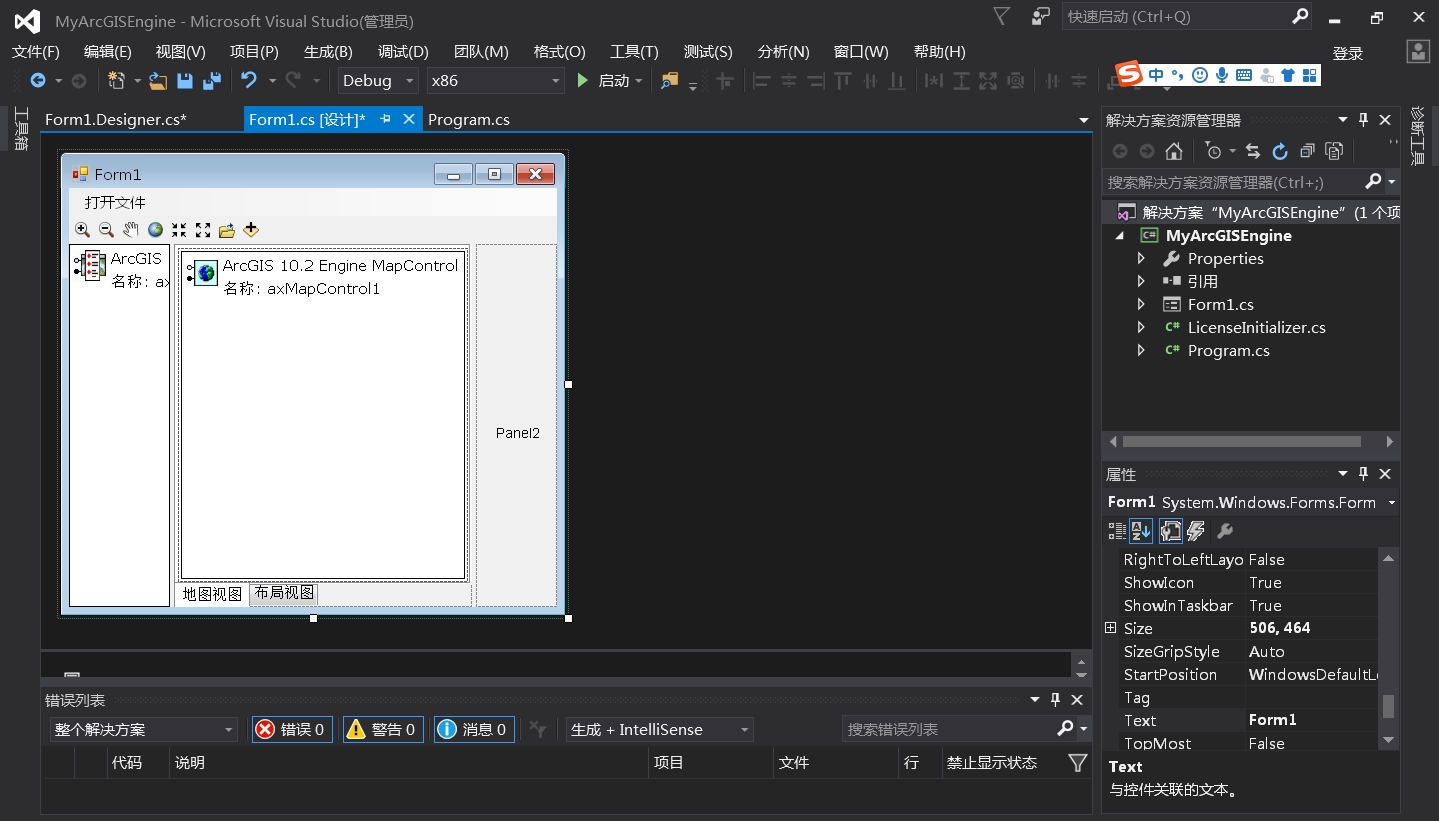Select the Zoom In tool on the map toolbar
This screenshot has height=821, width=1439.
click(x=82, y=230)
